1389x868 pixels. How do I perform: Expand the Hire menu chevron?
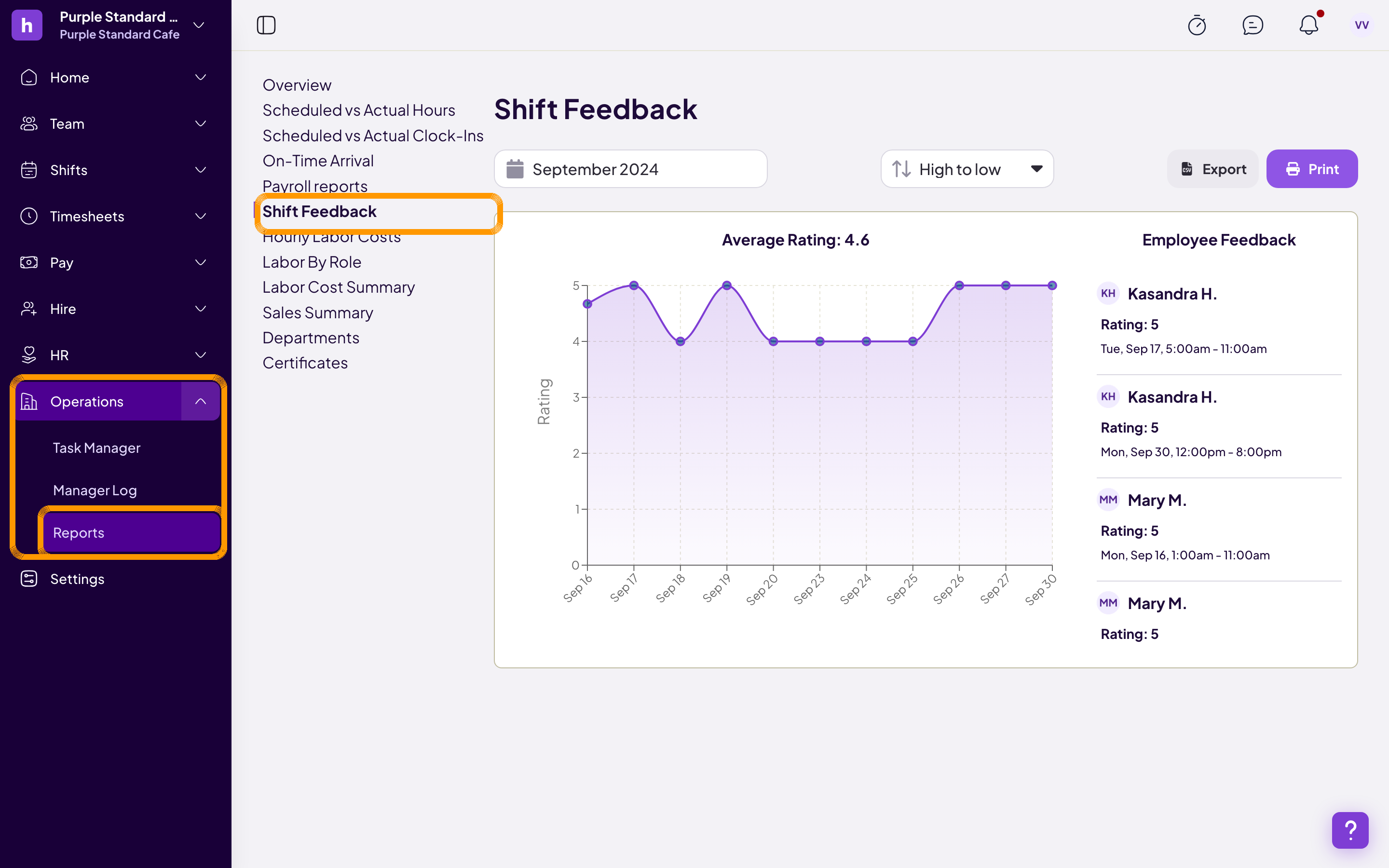pyautogui.click(x=200, y=309)
